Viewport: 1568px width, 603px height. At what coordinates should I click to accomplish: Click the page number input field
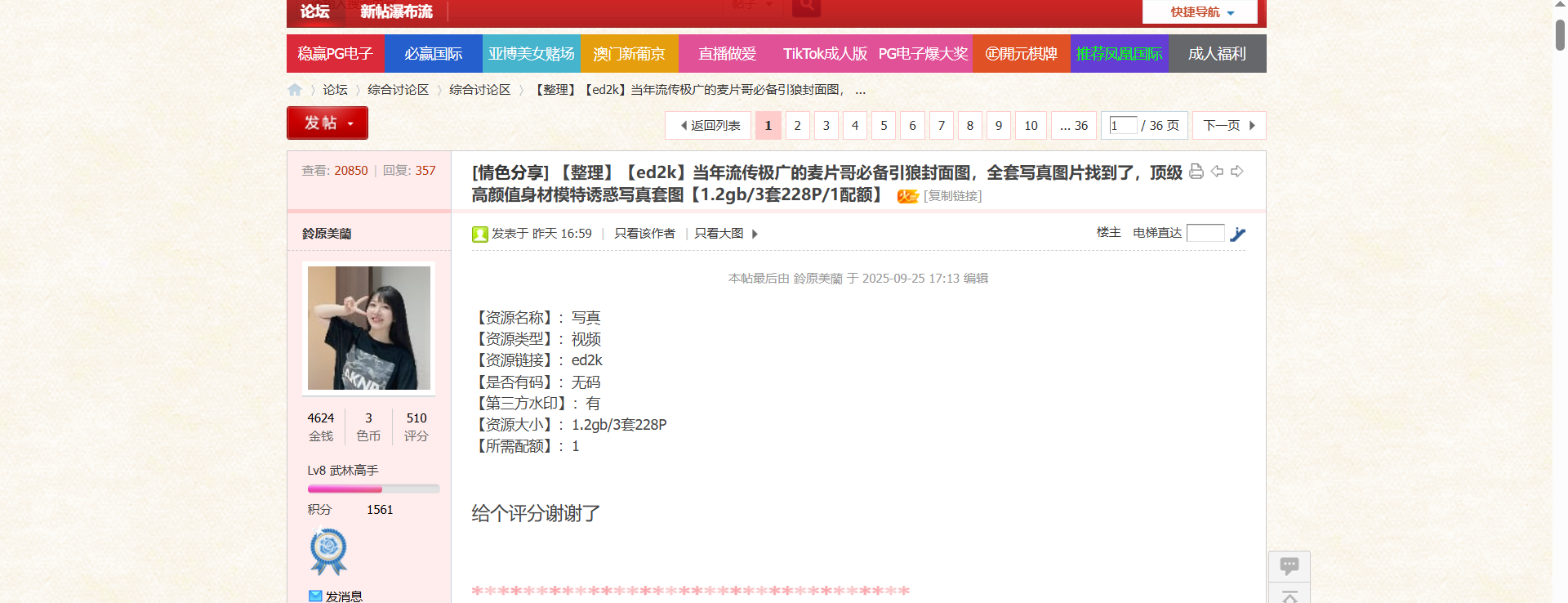click(x=1124, y=125)
